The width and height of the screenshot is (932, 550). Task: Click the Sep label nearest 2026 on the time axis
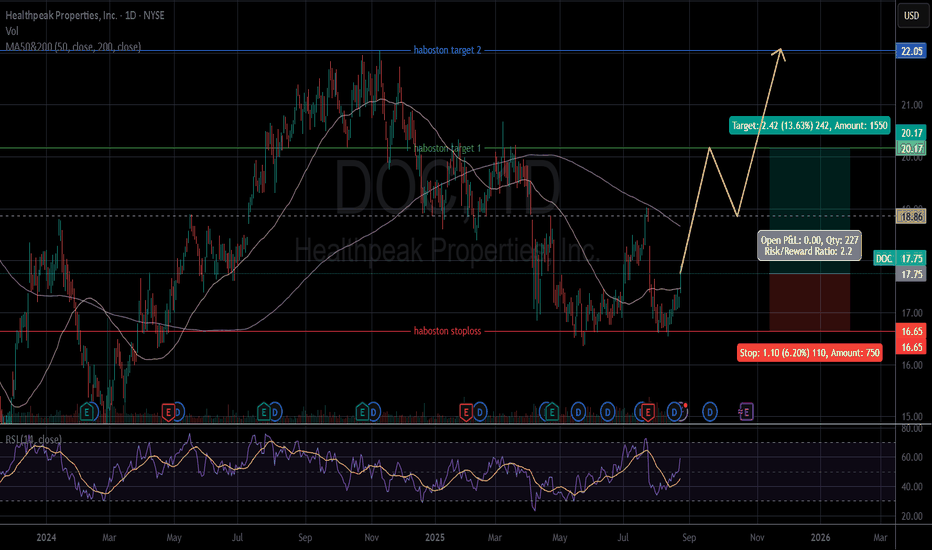point(689,538)
